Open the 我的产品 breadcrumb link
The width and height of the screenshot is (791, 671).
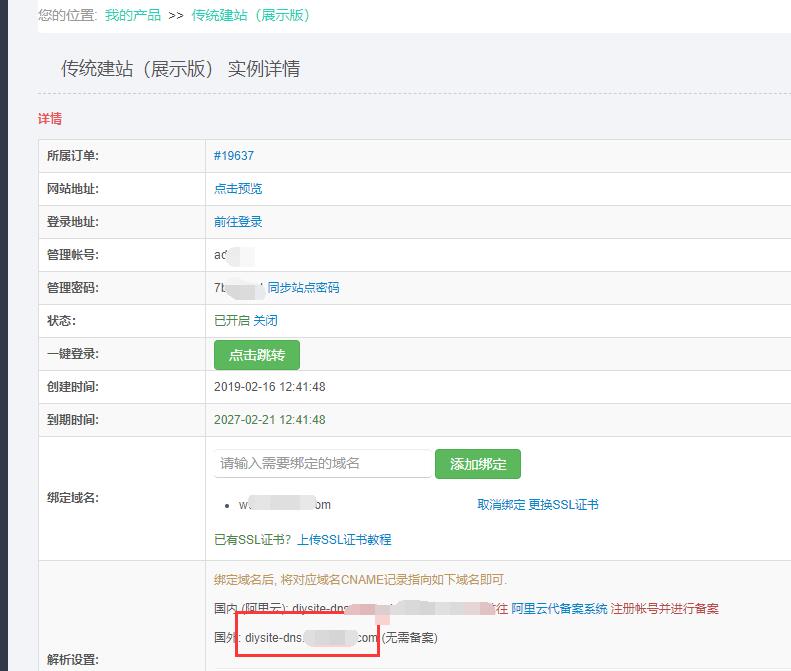pos(132,15)
